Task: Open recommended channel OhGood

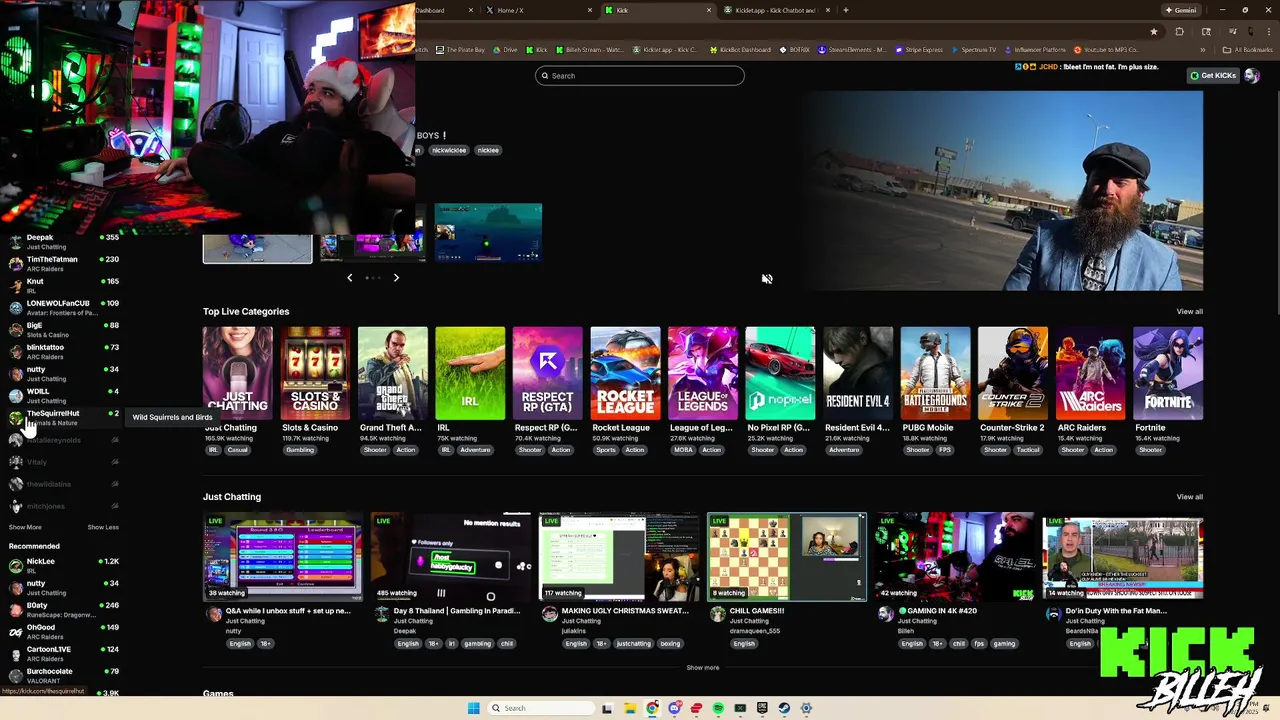Action: tap(64, 632)
